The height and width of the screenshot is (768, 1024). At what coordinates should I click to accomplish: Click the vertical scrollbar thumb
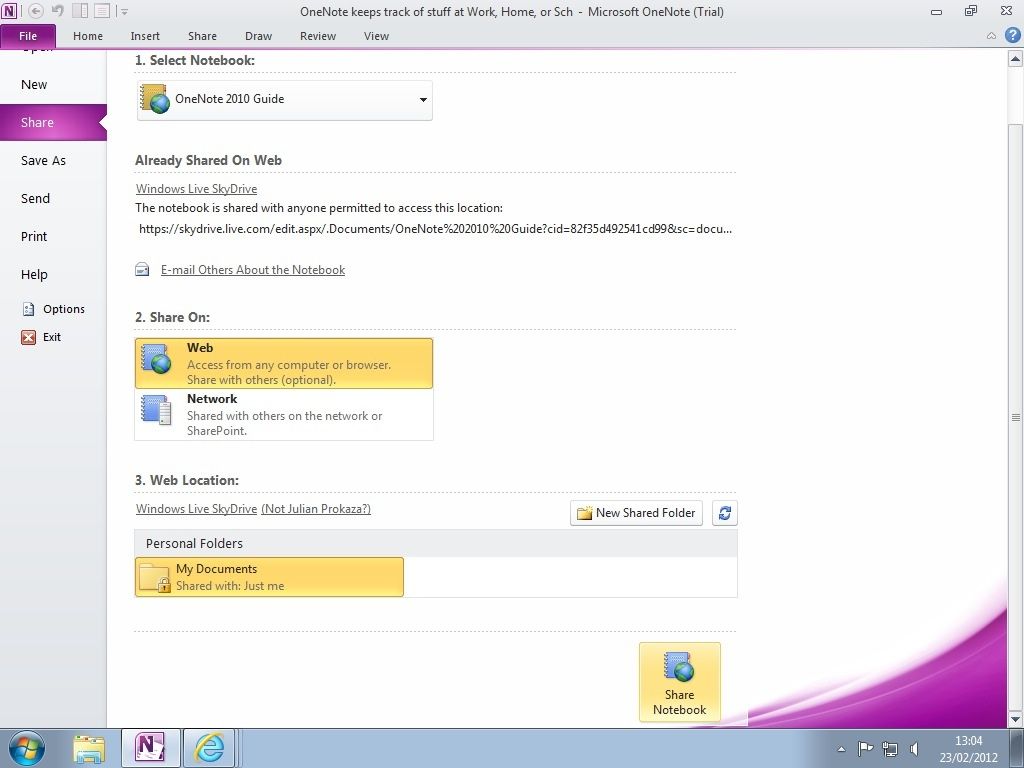point(1016,418)
